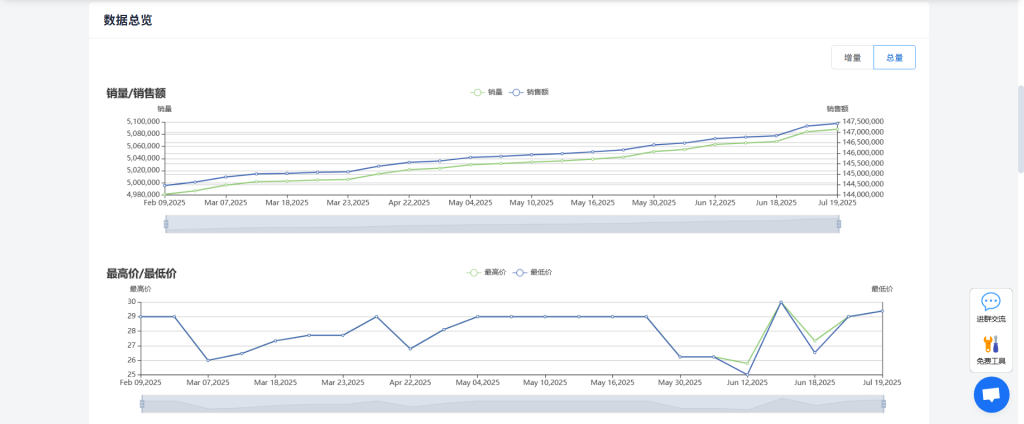Click the price peak data point at 30
This screenshot has height=424, width=1024.
(781, 302)
